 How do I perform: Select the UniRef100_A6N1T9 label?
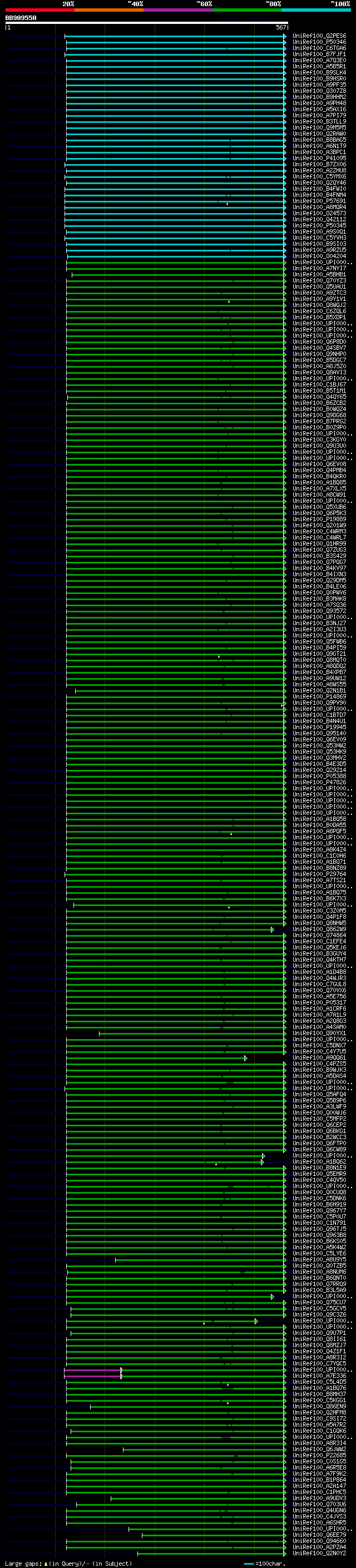(319, 146)
